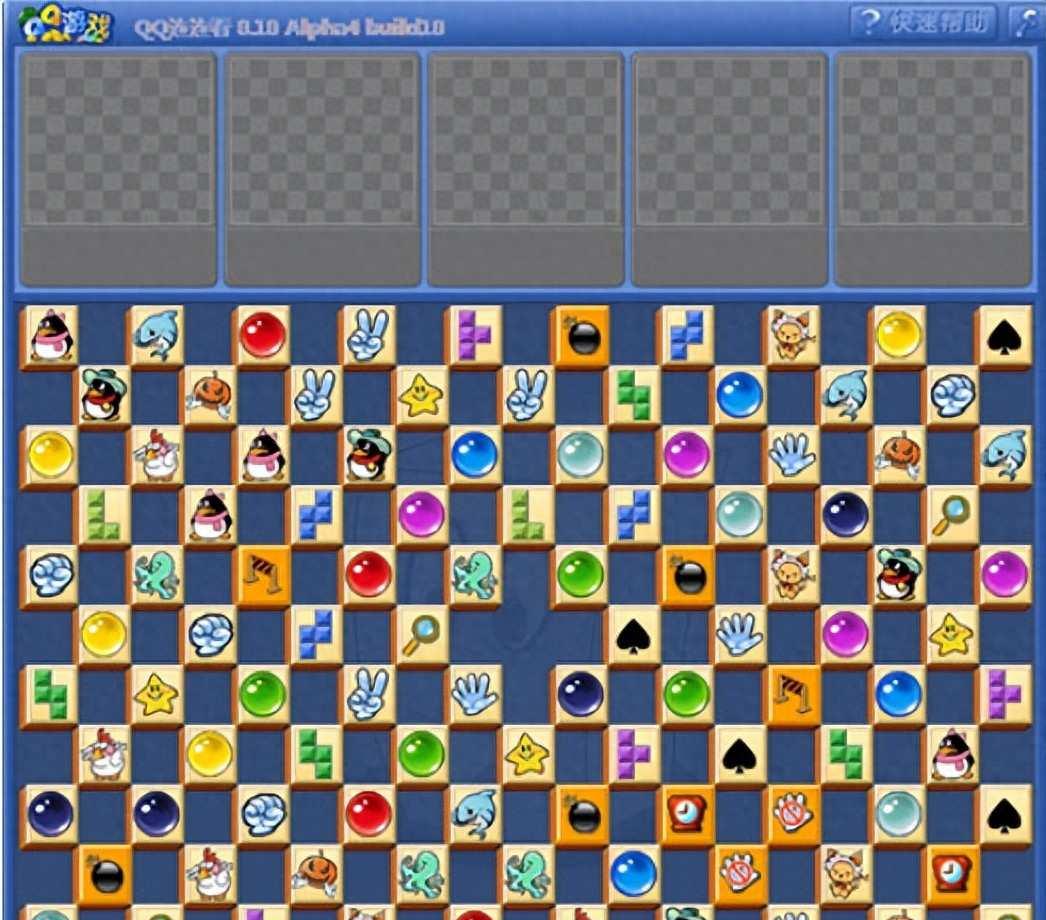Select the navy ball tile in seventh row
The height and width of the screenshot is (920, 1046).
(582, 695)
